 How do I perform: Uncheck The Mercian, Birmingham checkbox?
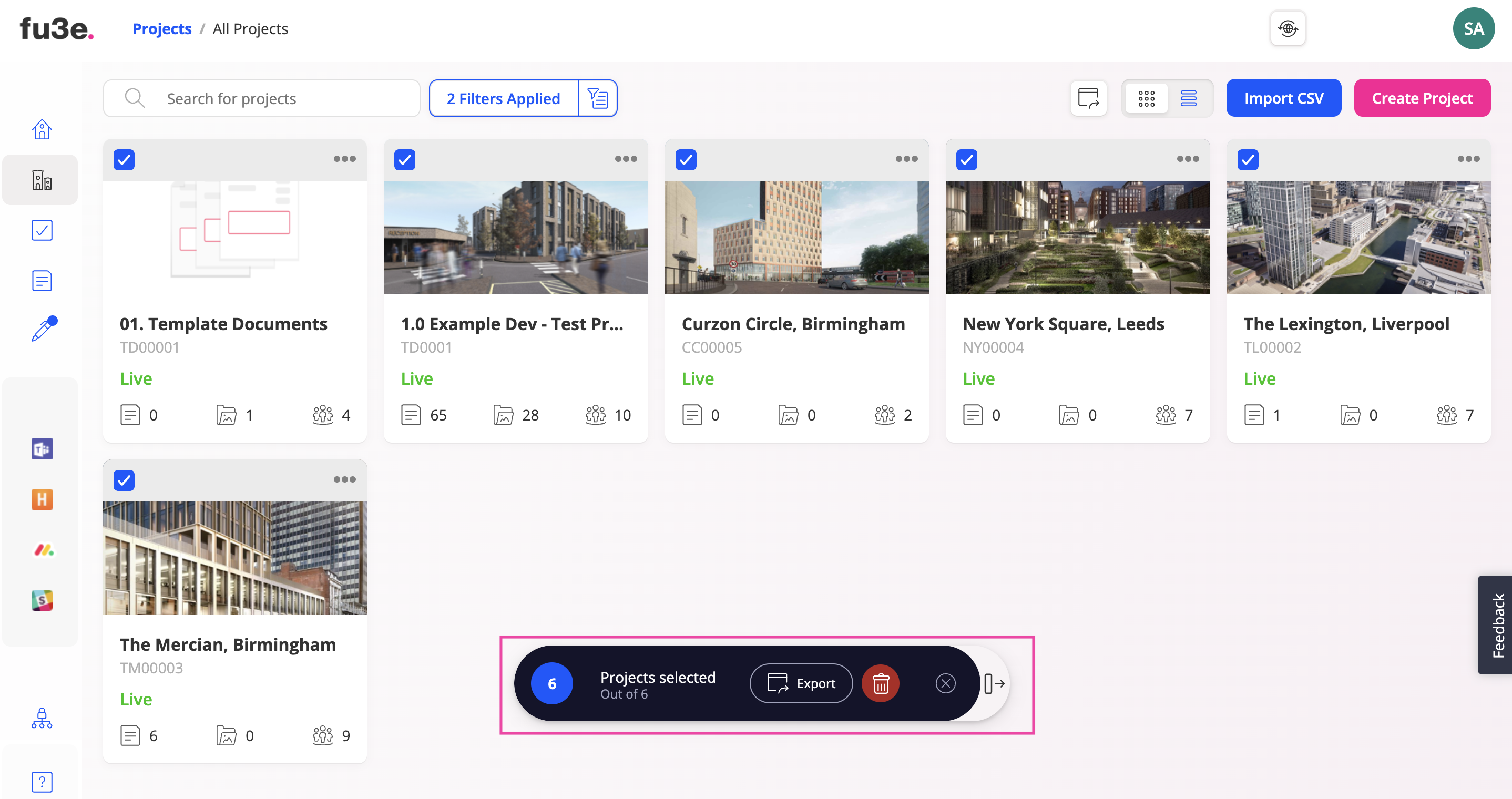124,480
